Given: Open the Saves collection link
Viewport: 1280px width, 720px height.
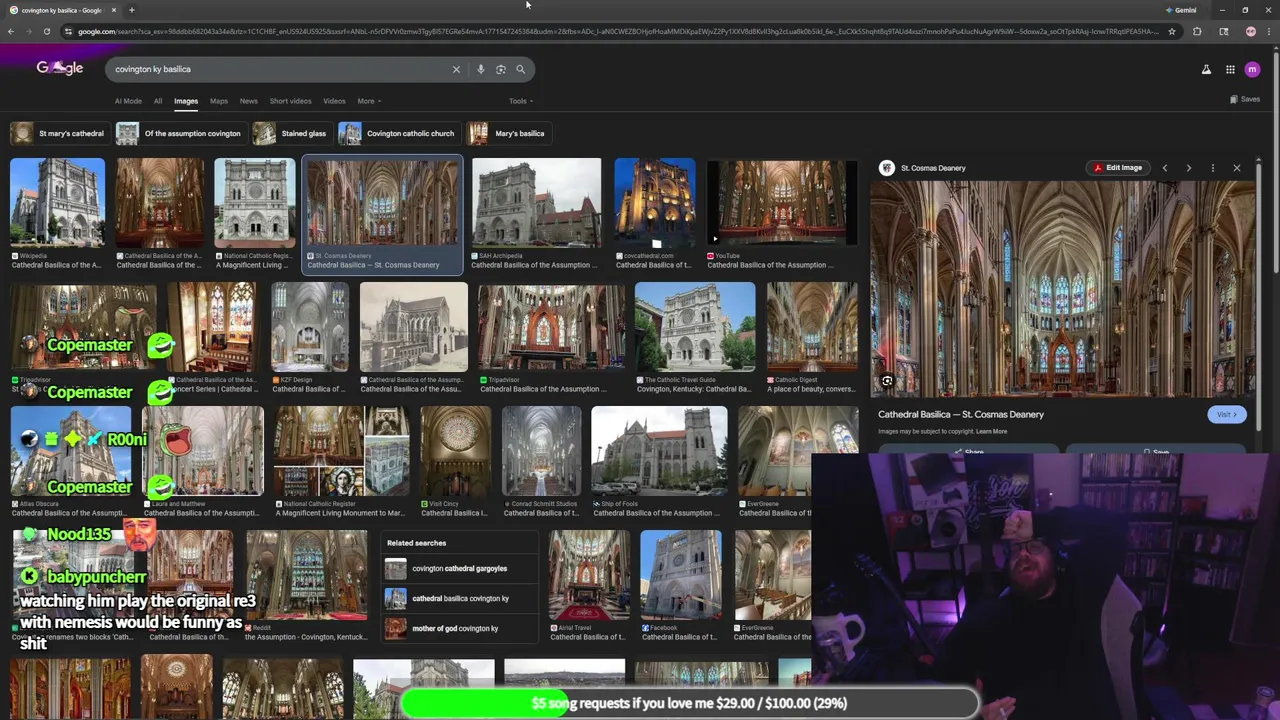Looking at the screenshot, I should (1245, 99).
